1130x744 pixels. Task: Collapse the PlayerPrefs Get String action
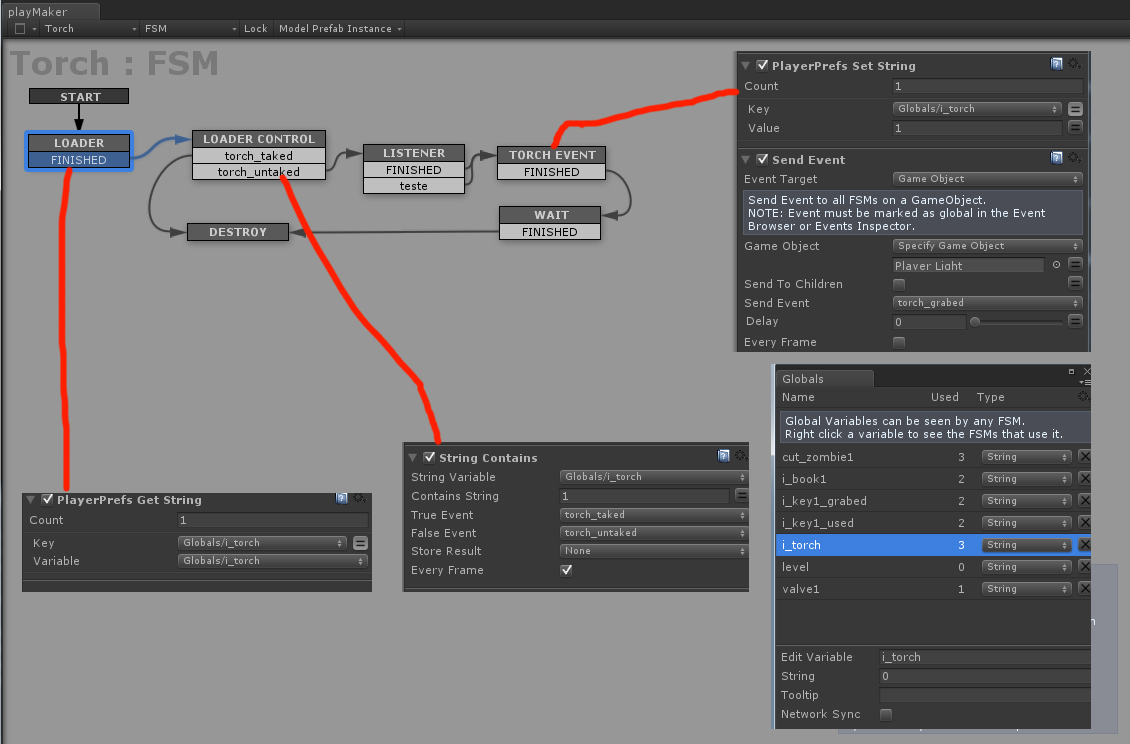coord(31,500)
